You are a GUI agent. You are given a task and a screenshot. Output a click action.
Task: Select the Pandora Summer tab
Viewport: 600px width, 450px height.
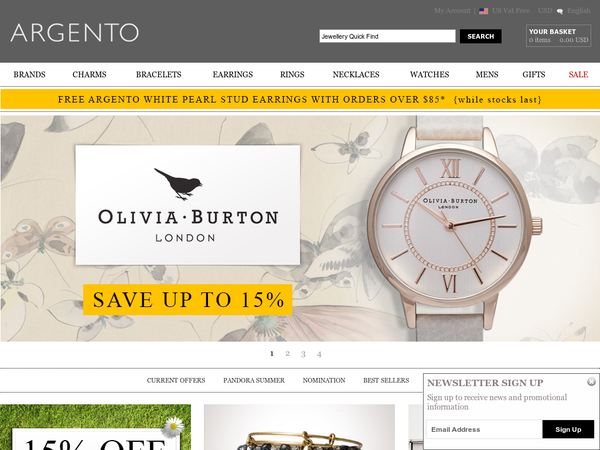coord(254,380)
